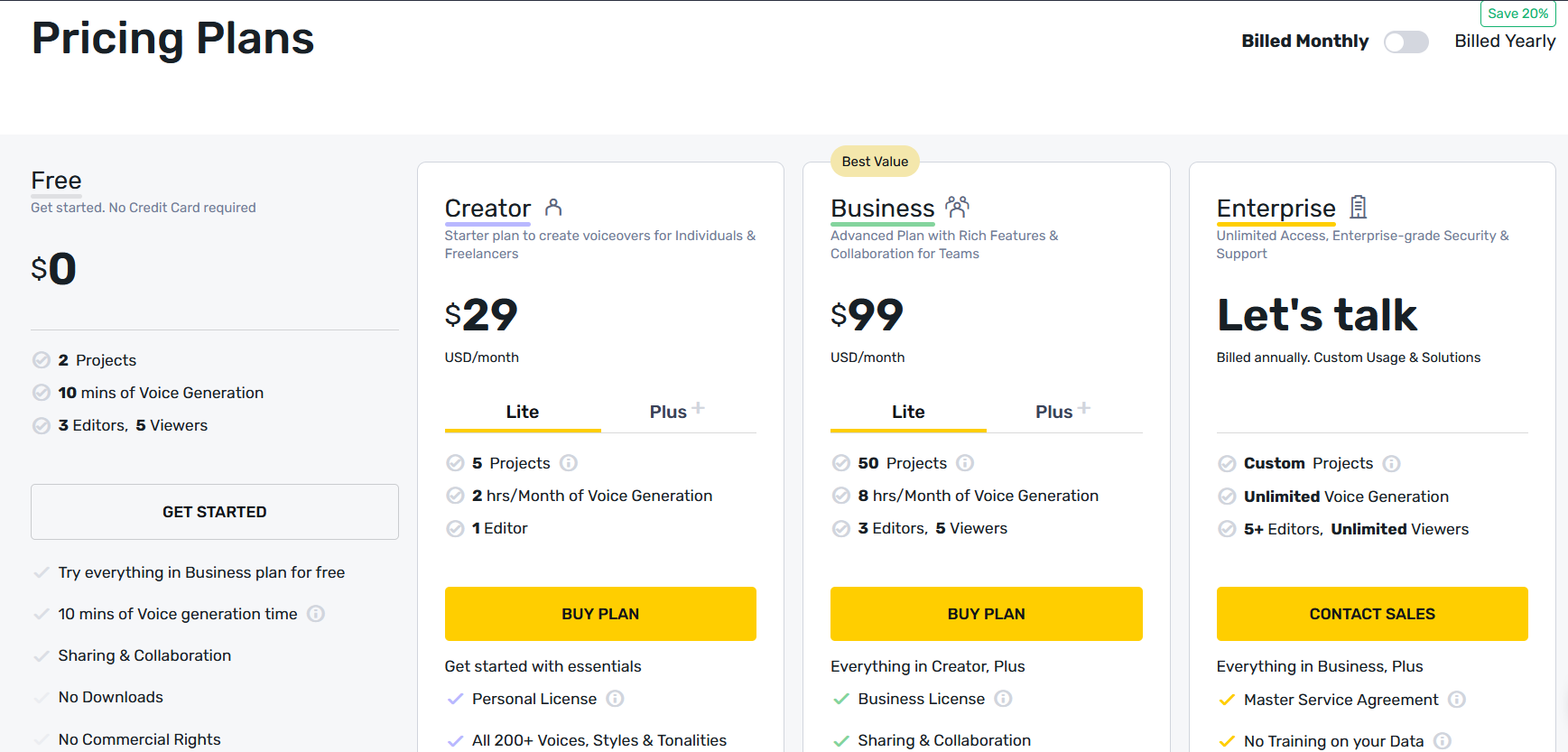Select the Lite tab in Creator plan
1568x752 pixels.
pyautogui.click(x=522, y=412)
